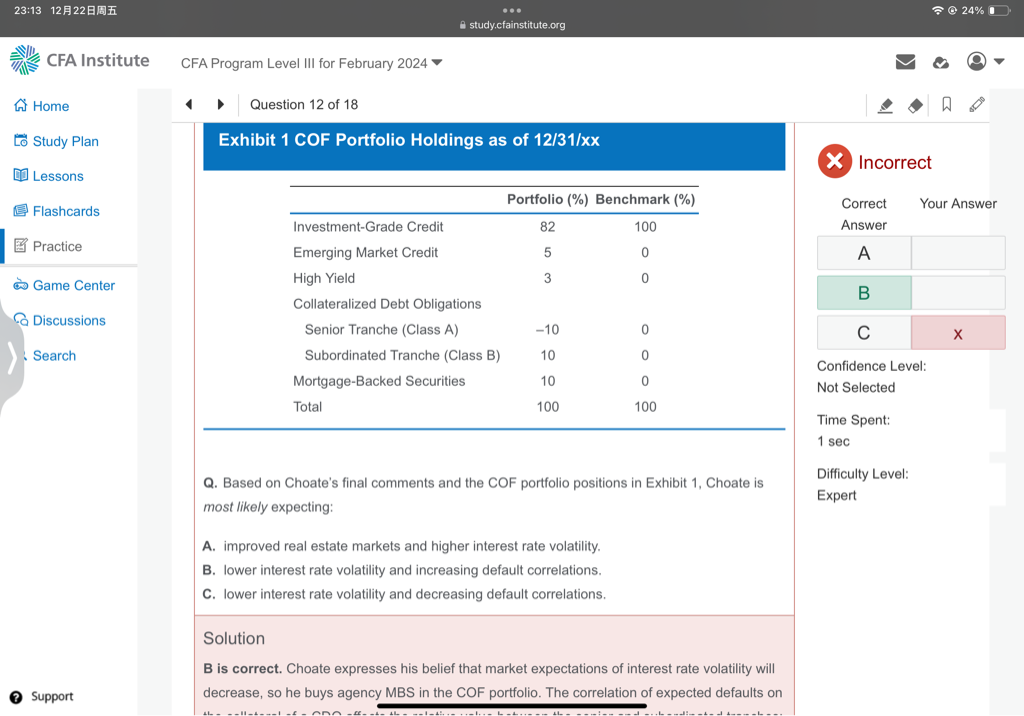Click the Investment-Grade Credit row label
1024x716 pixels.
[368, 227]
